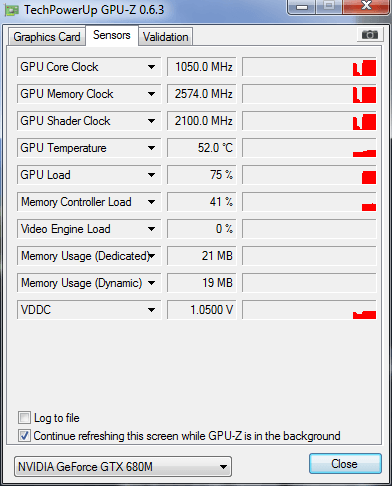Image resolution: width=392 pixels, height=486 pixels.
Task: Click the camera screenshot icon
Action: pyautogui.click(x=369, y=35)
